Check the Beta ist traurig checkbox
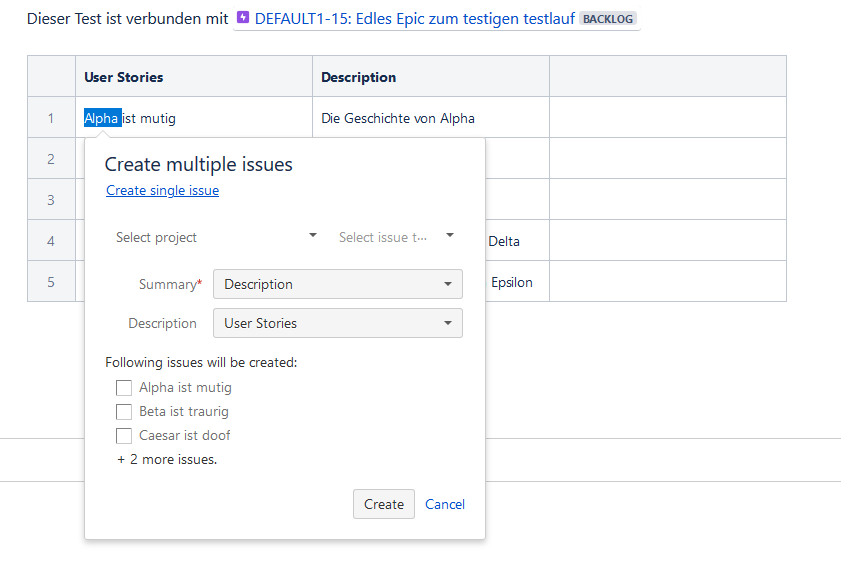Viewport: 841px width, 566px height. (x=124, y=411)
